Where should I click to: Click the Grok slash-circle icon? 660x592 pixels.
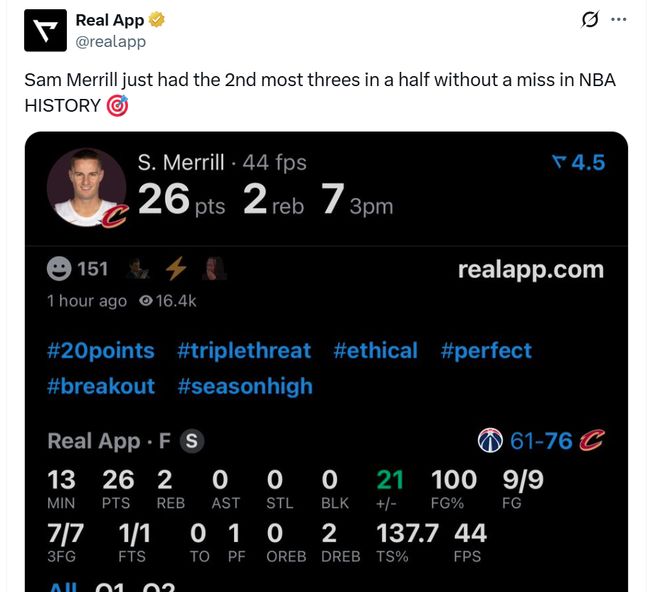click(590, 19)
